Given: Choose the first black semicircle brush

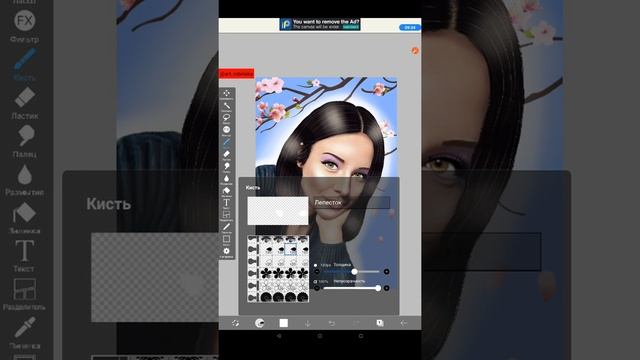Looking at the screenshot, I should [266, 297].
